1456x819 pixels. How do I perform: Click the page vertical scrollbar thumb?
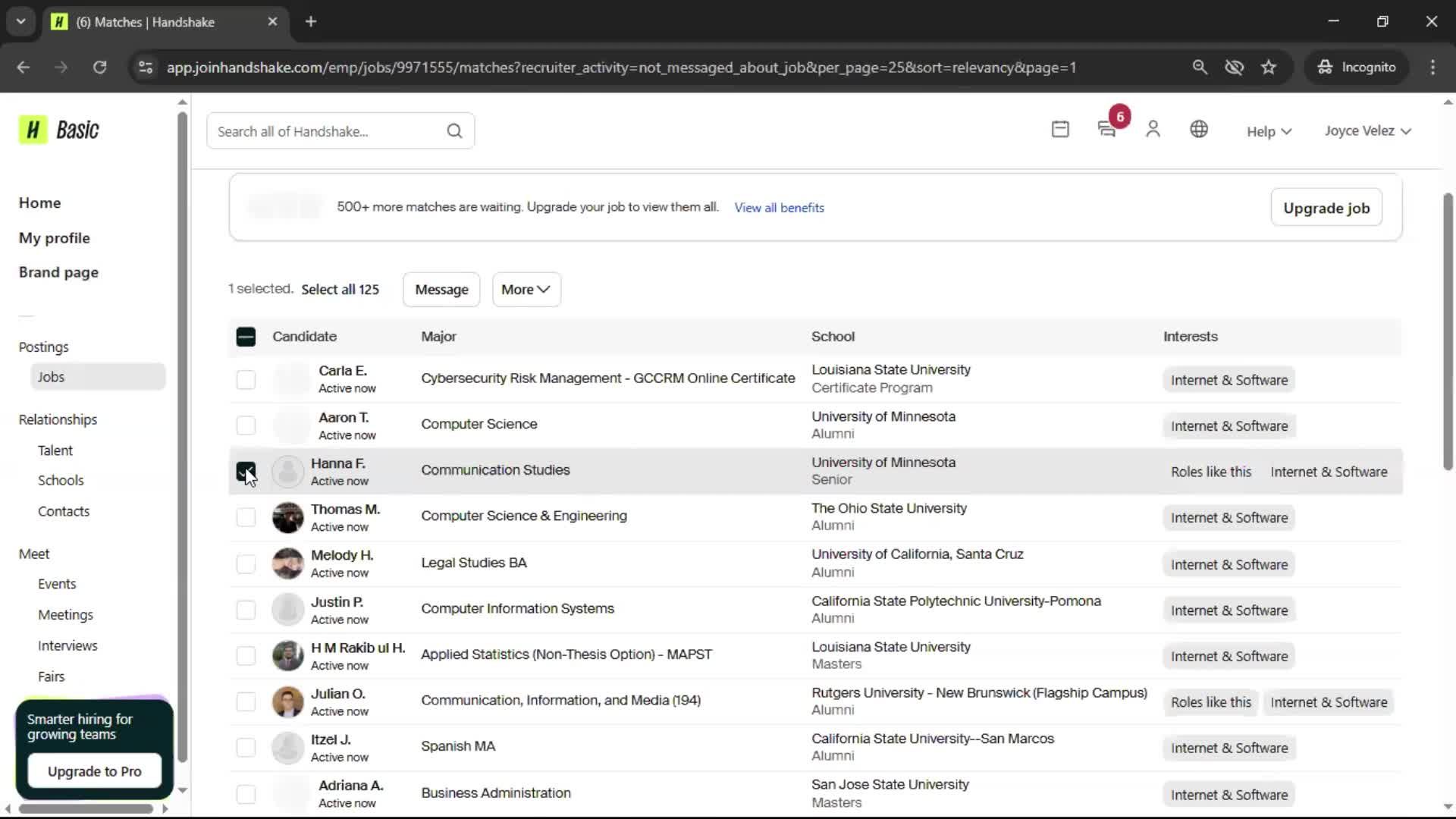click(1447, 332)
